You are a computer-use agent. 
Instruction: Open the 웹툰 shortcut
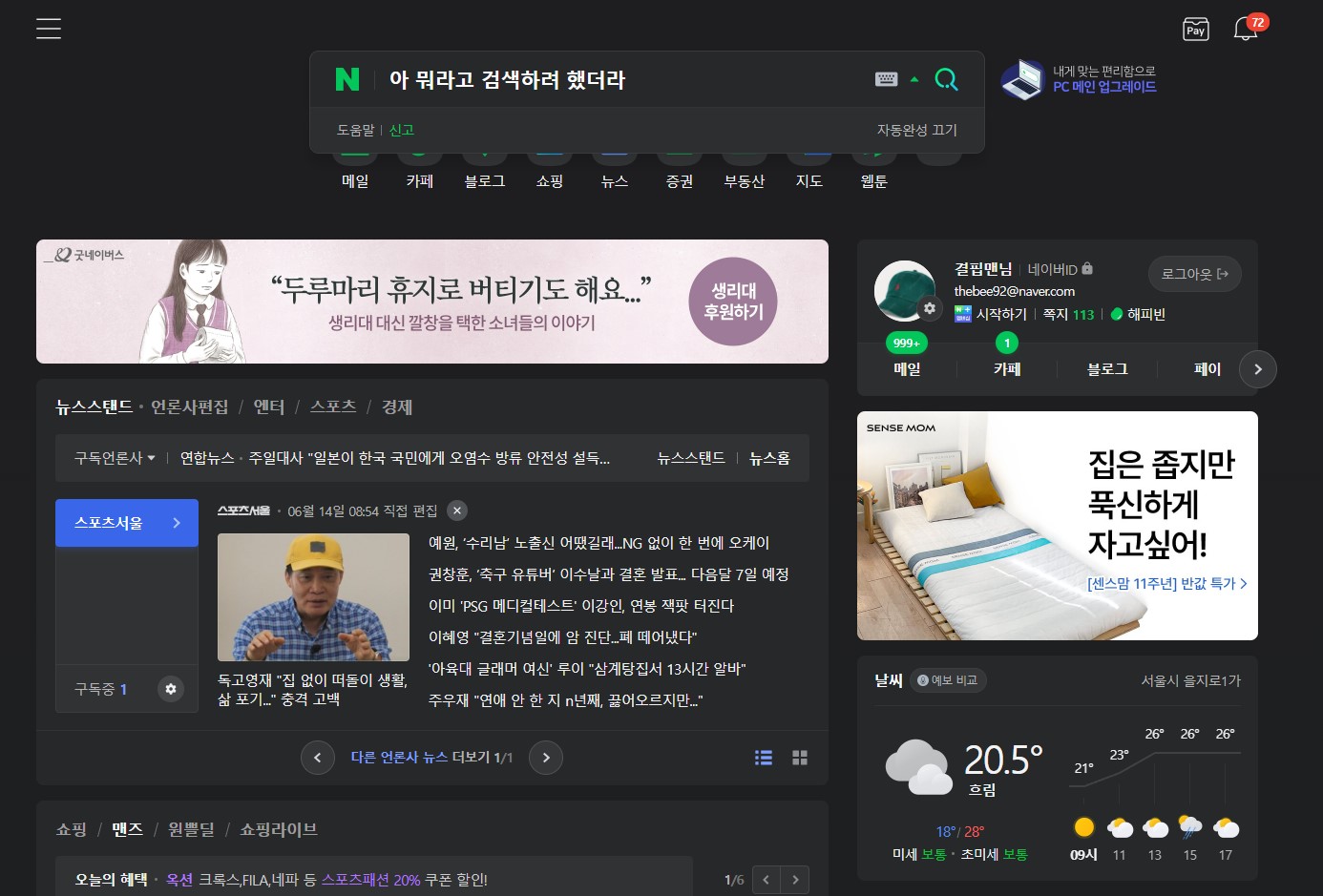pos(874,180)
